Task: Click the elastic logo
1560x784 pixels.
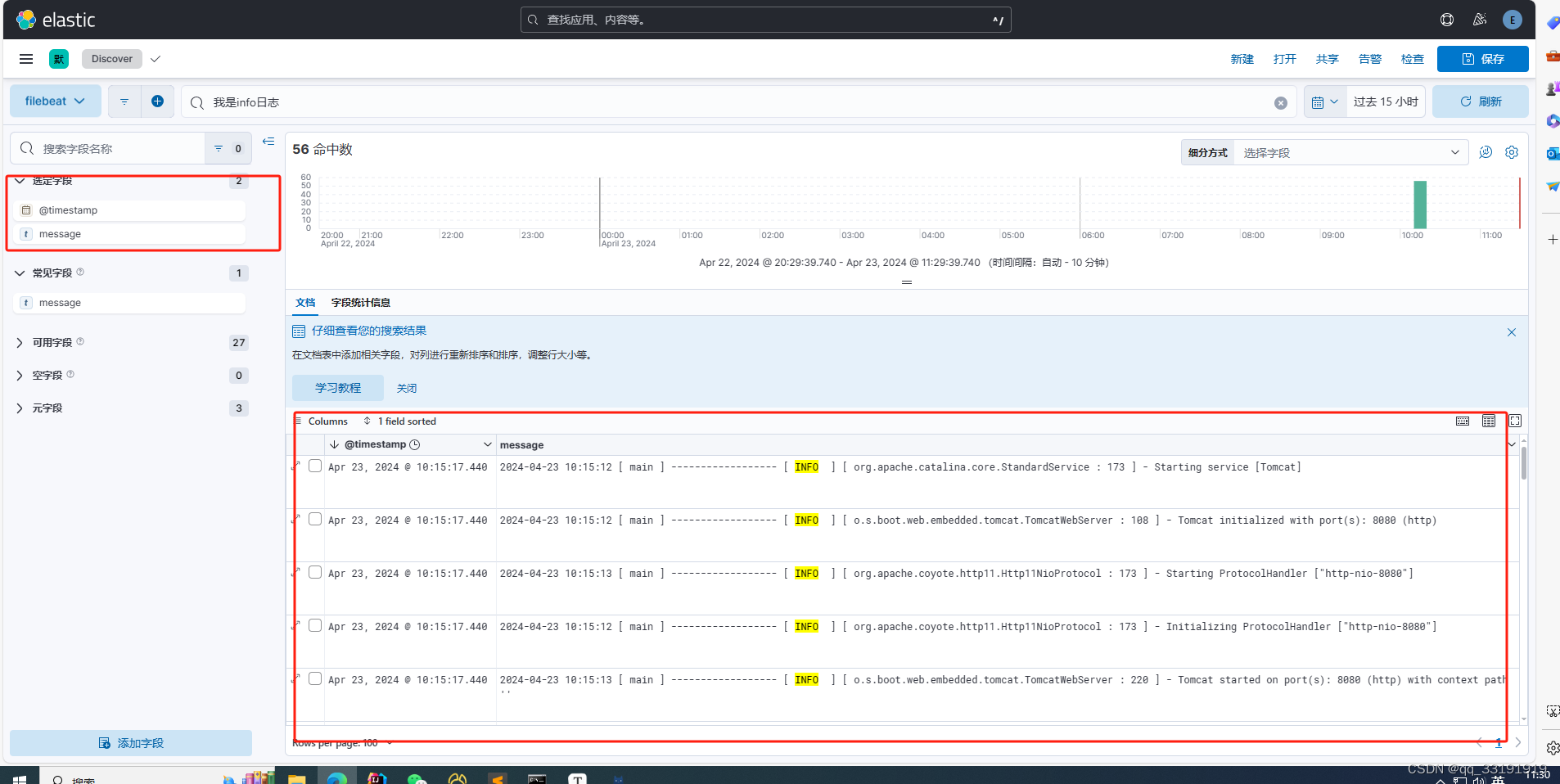Action: [x=56, y=20]
